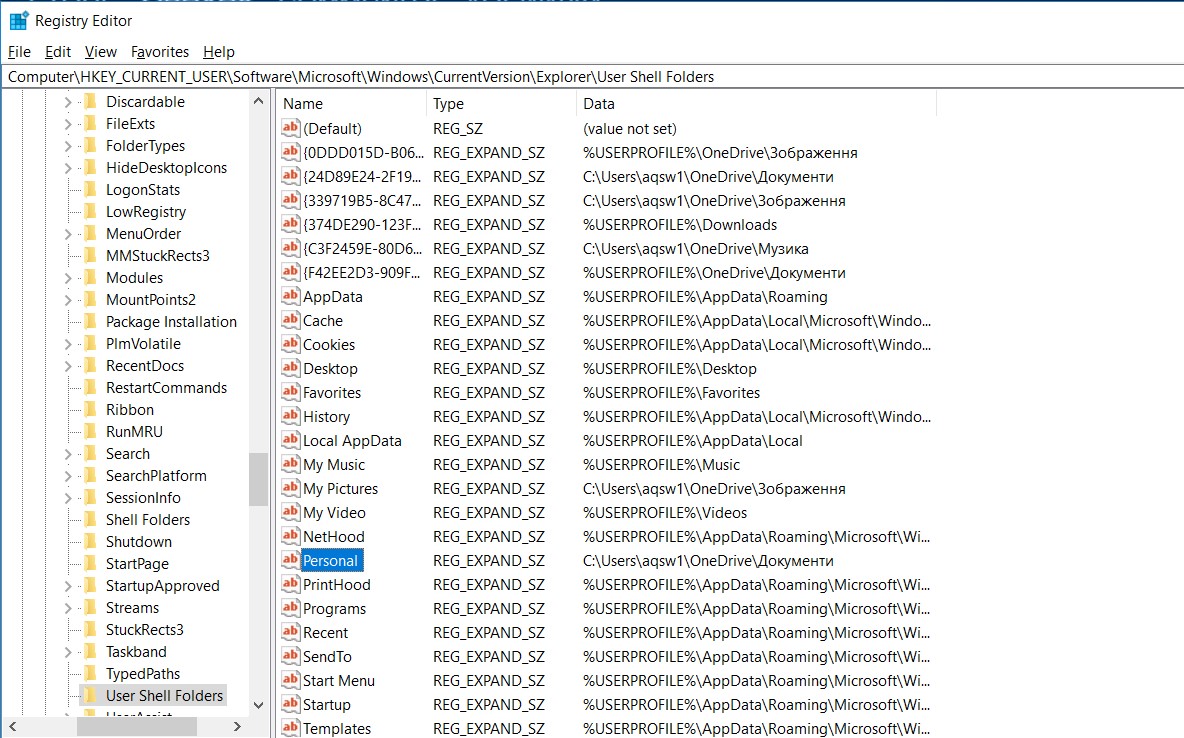Screen dimensions: 1184x738
Task: Select the %USERPROFILE%\Downloads data cell
Action: point(680,224)
